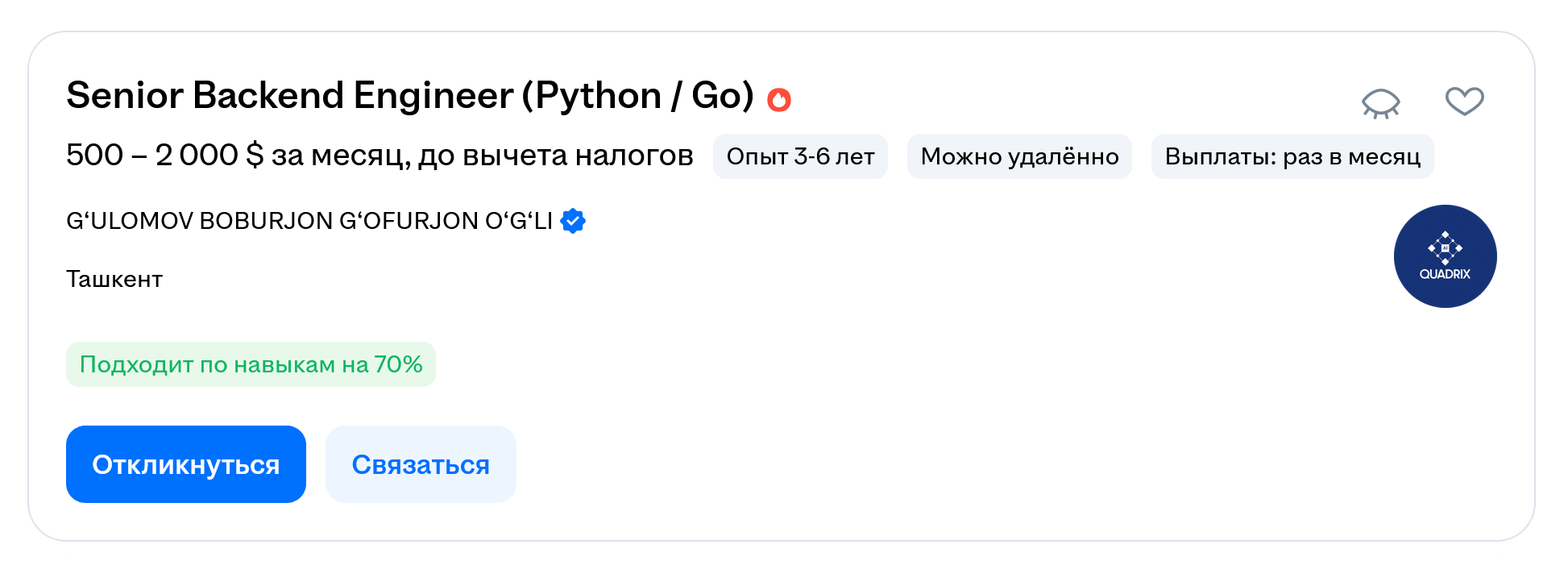Click the Ташкент location text

coord(114,280)
